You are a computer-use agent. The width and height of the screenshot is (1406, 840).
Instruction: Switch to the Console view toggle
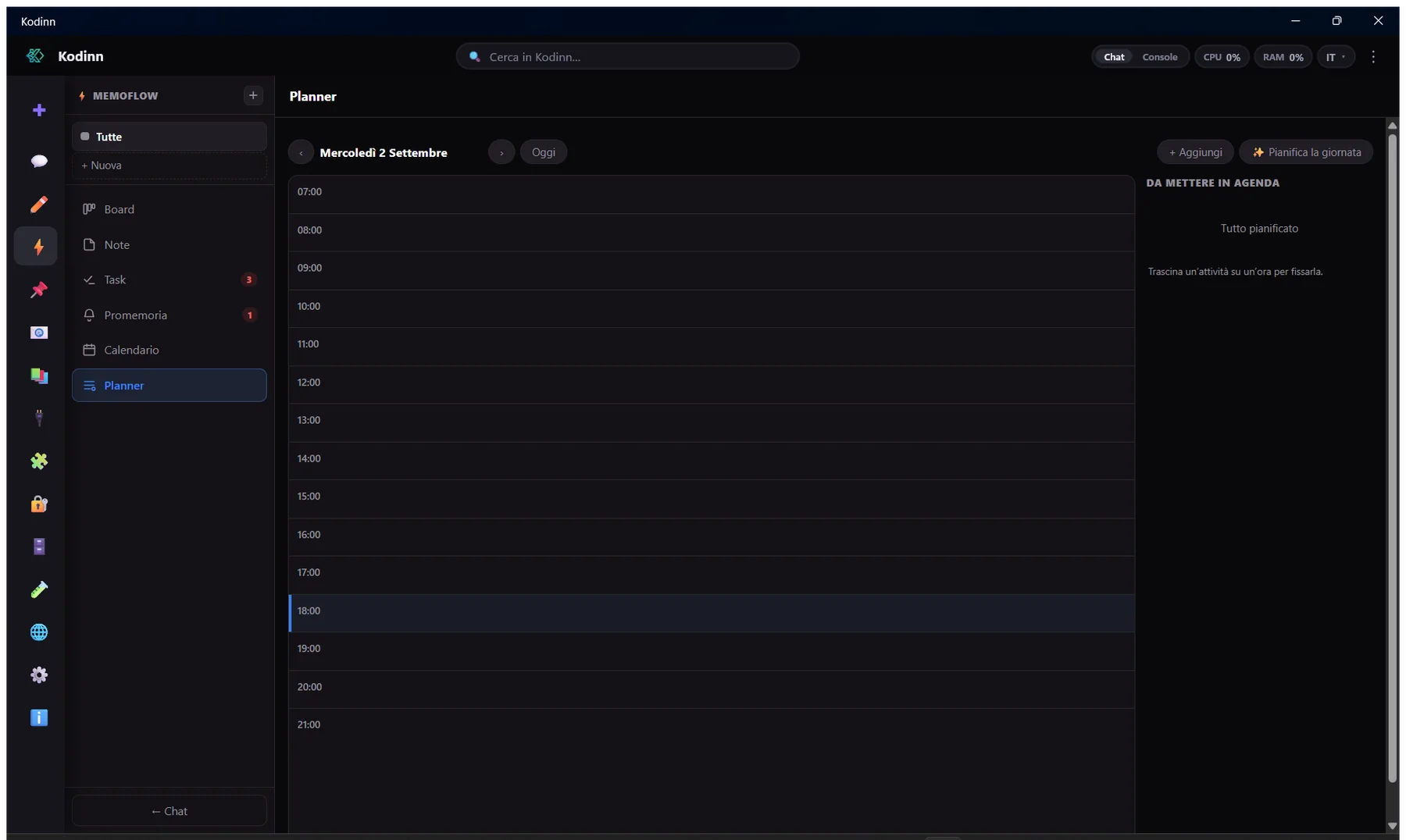point(1160,57)
